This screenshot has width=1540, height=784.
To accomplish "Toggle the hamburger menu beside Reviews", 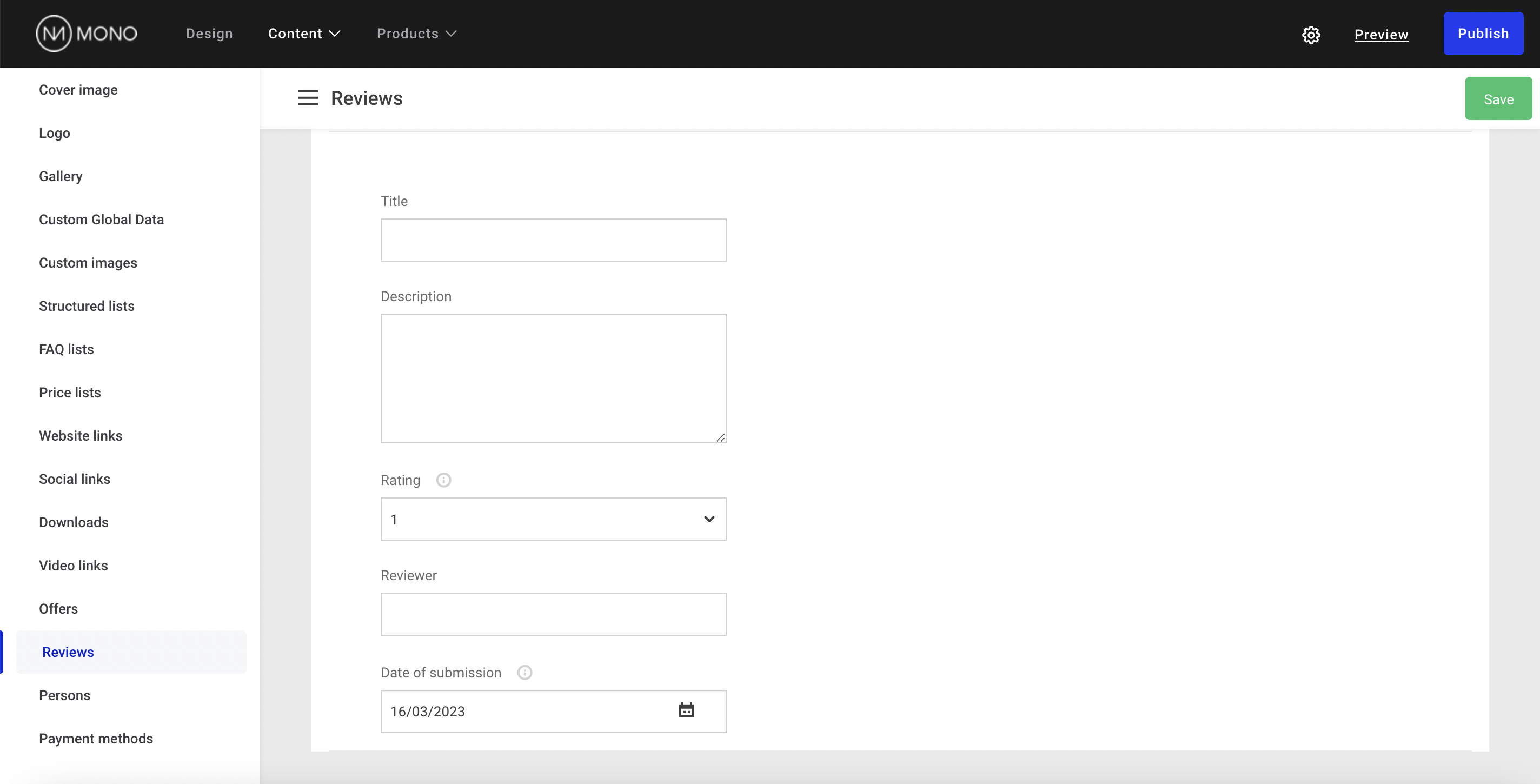I will 308,98.
